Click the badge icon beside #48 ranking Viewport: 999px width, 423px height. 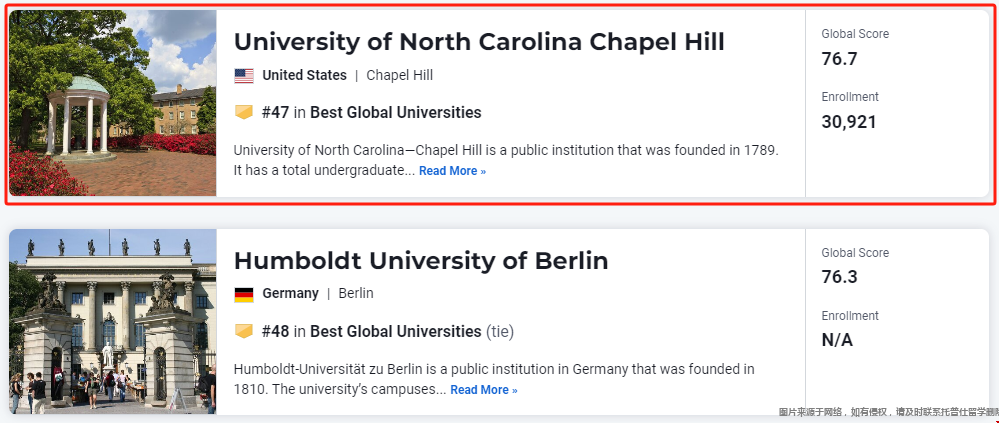(244, 331)
